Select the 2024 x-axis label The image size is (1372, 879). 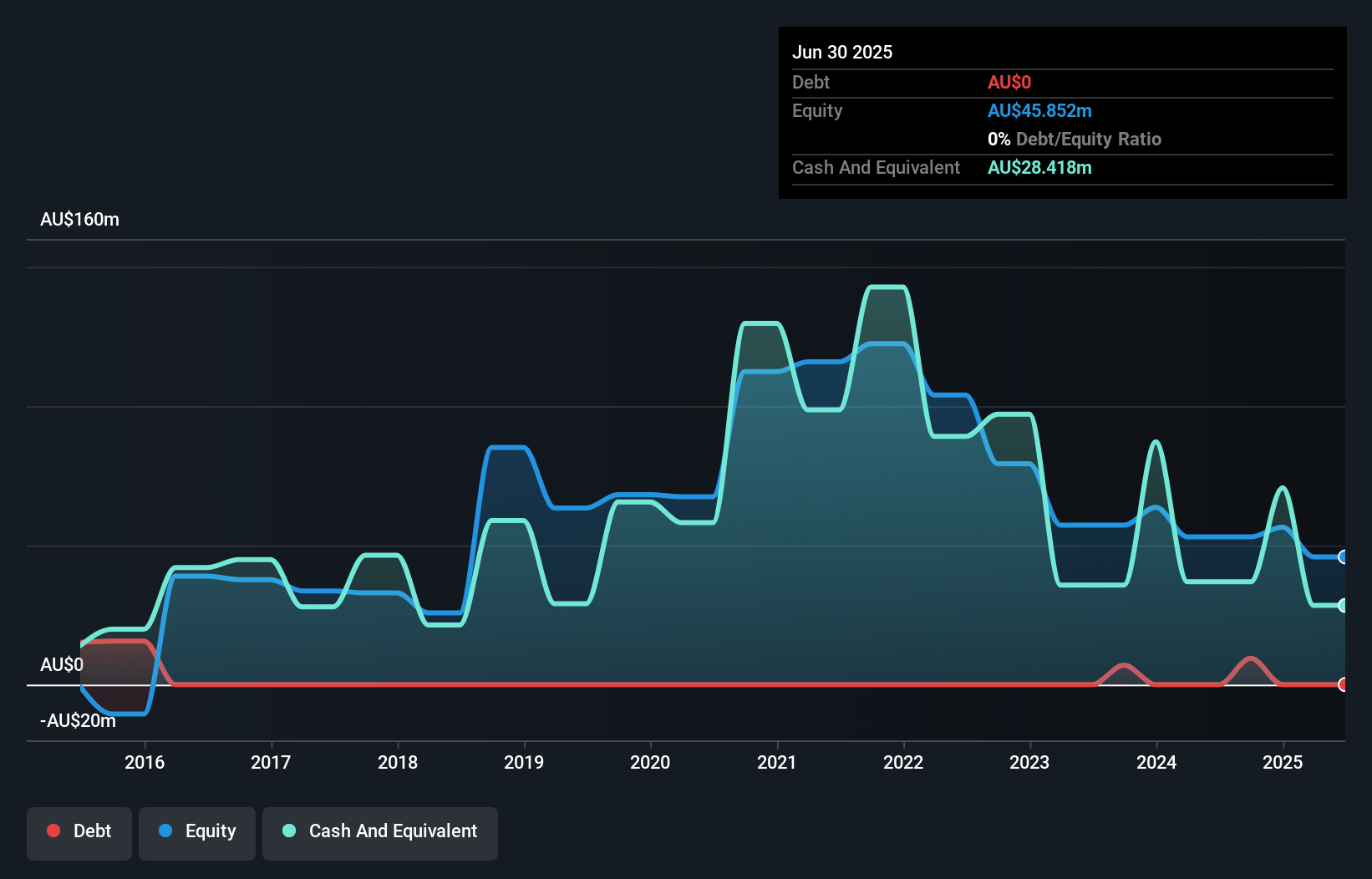coord(1156,762)
